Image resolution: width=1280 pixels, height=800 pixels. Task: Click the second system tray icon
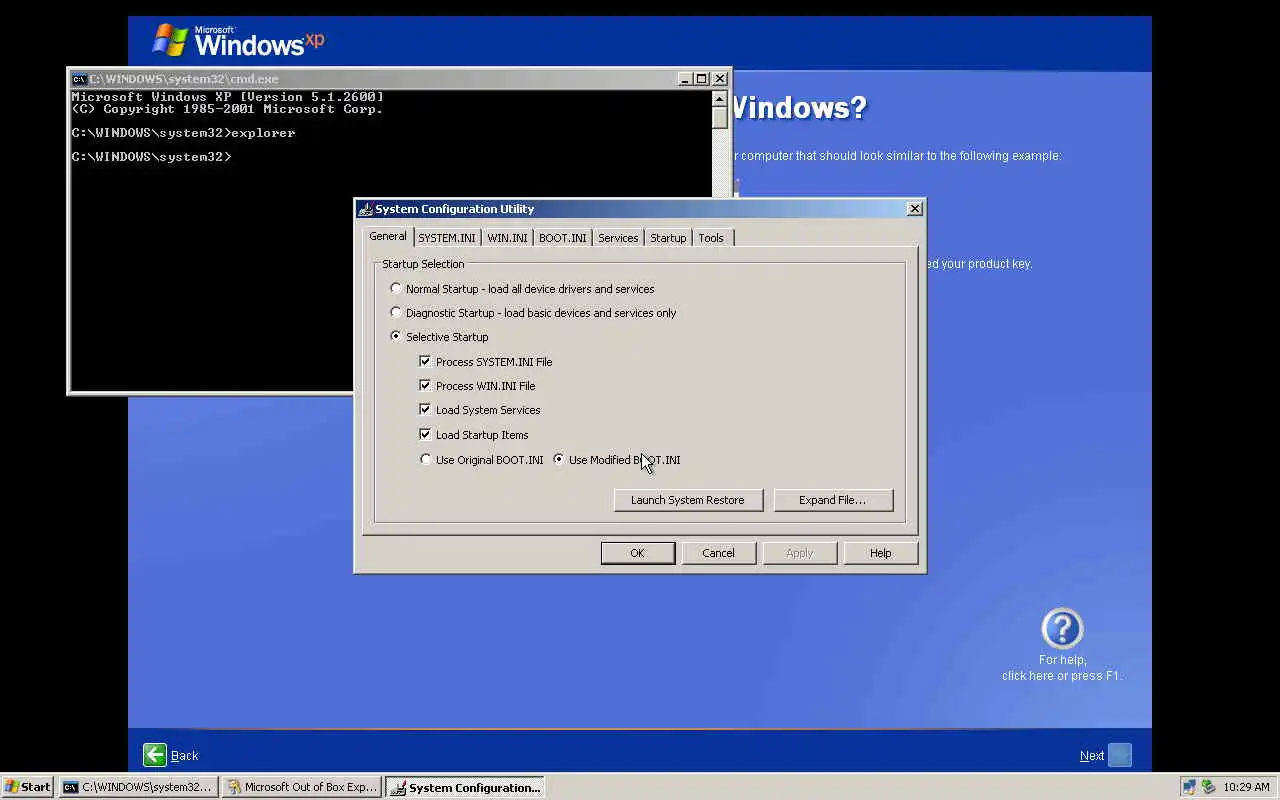1208,787
